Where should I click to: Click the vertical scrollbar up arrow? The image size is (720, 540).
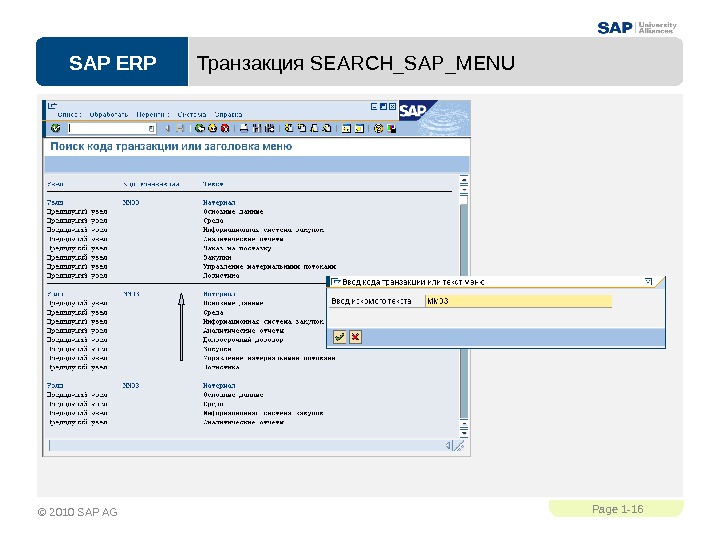pyautogui.click(x=464, y=178)
